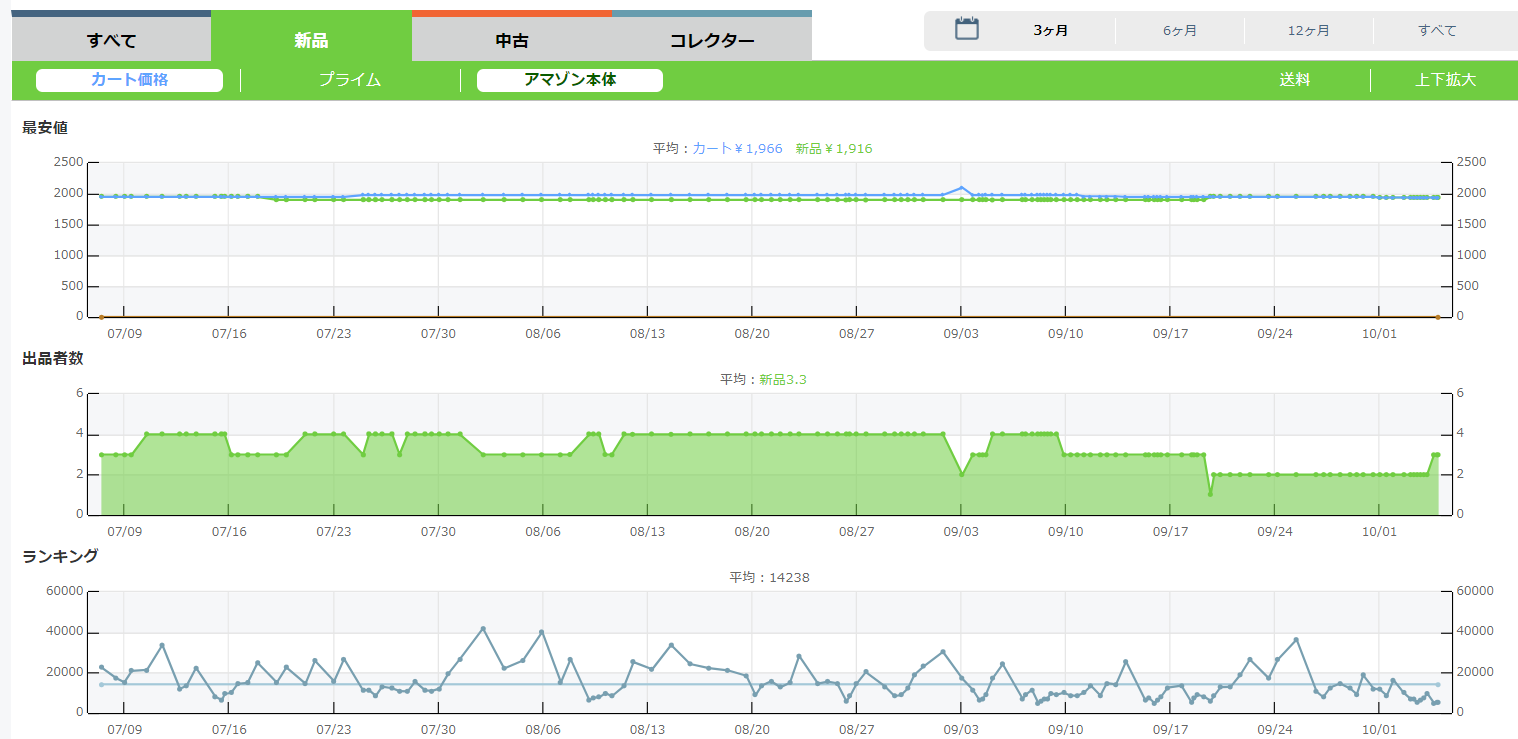
Task: Click the price spike near 09/03
Action: [x=961, y=188]
